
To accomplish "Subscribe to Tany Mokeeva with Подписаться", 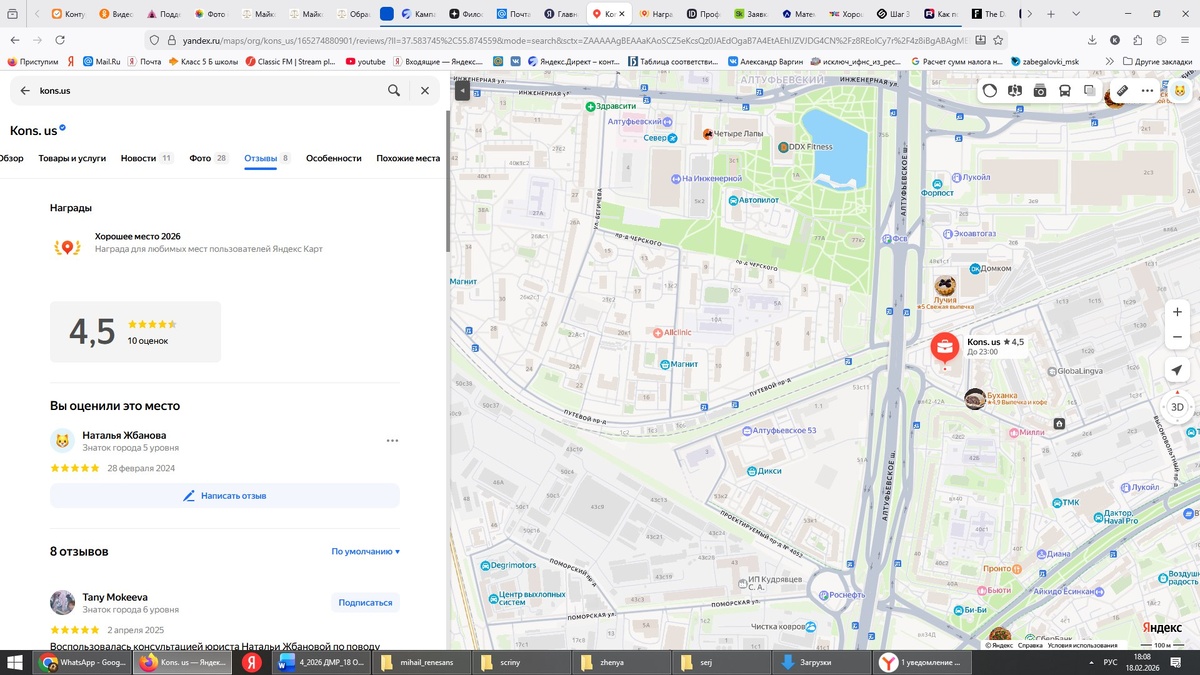I will point(365,602).
